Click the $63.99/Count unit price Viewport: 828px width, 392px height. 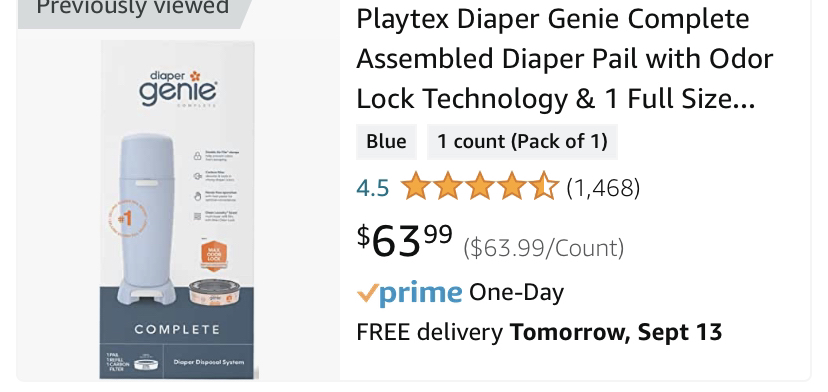(544, 248)
